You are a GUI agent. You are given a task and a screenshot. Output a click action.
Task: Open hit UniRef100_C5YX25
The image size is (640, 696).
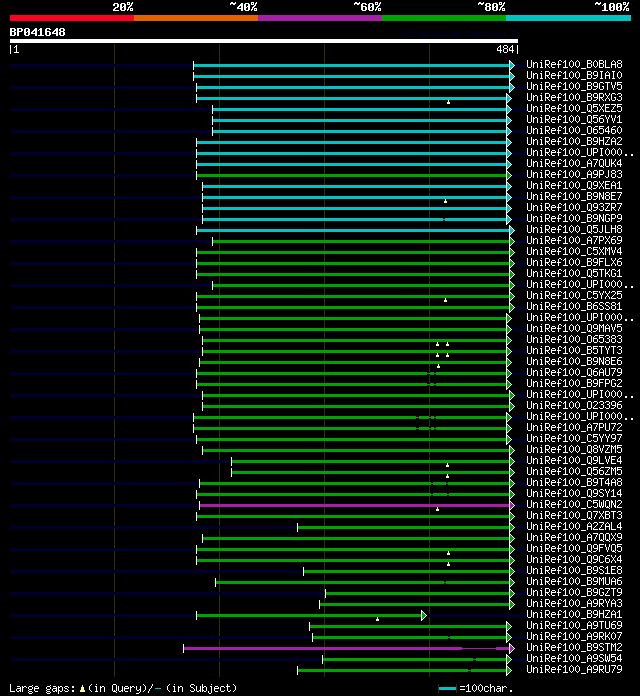click(574, 296)
